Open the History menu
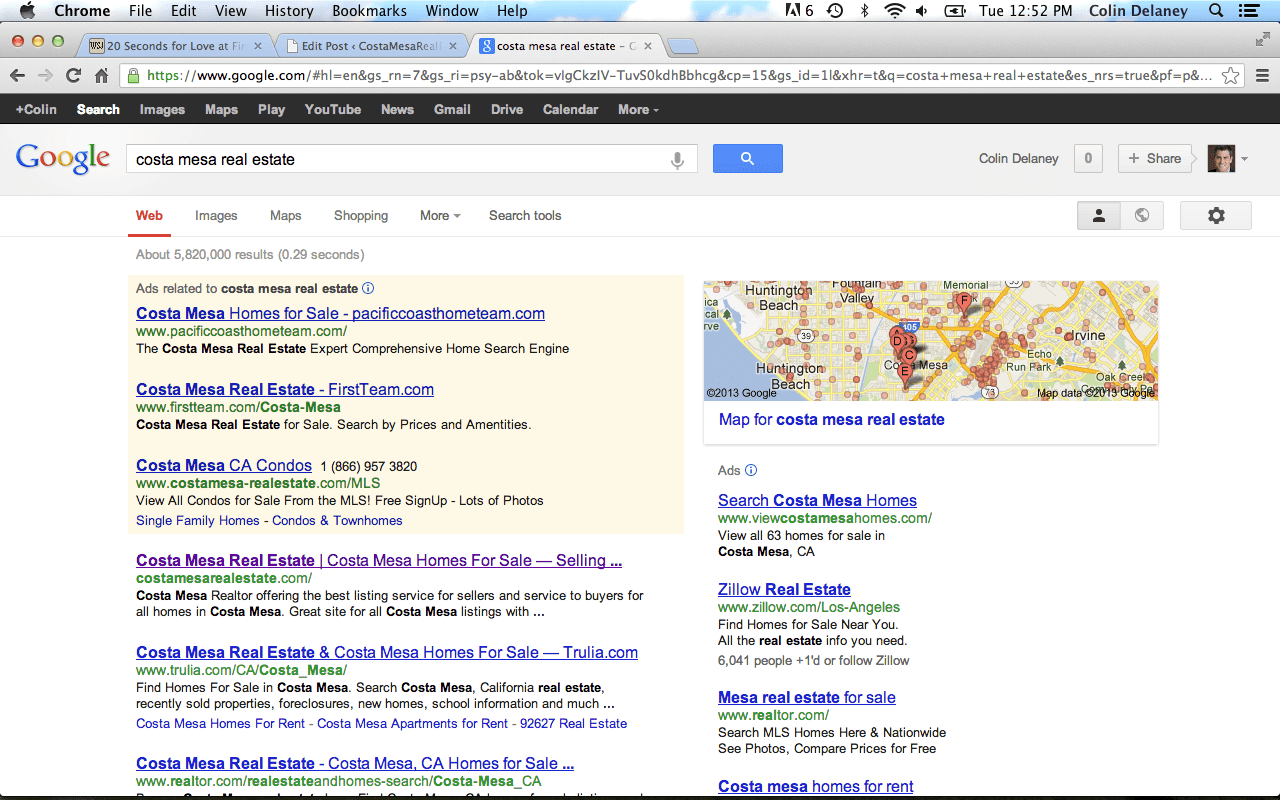This screenshot has width=1280, height=800. pos(289,11)
